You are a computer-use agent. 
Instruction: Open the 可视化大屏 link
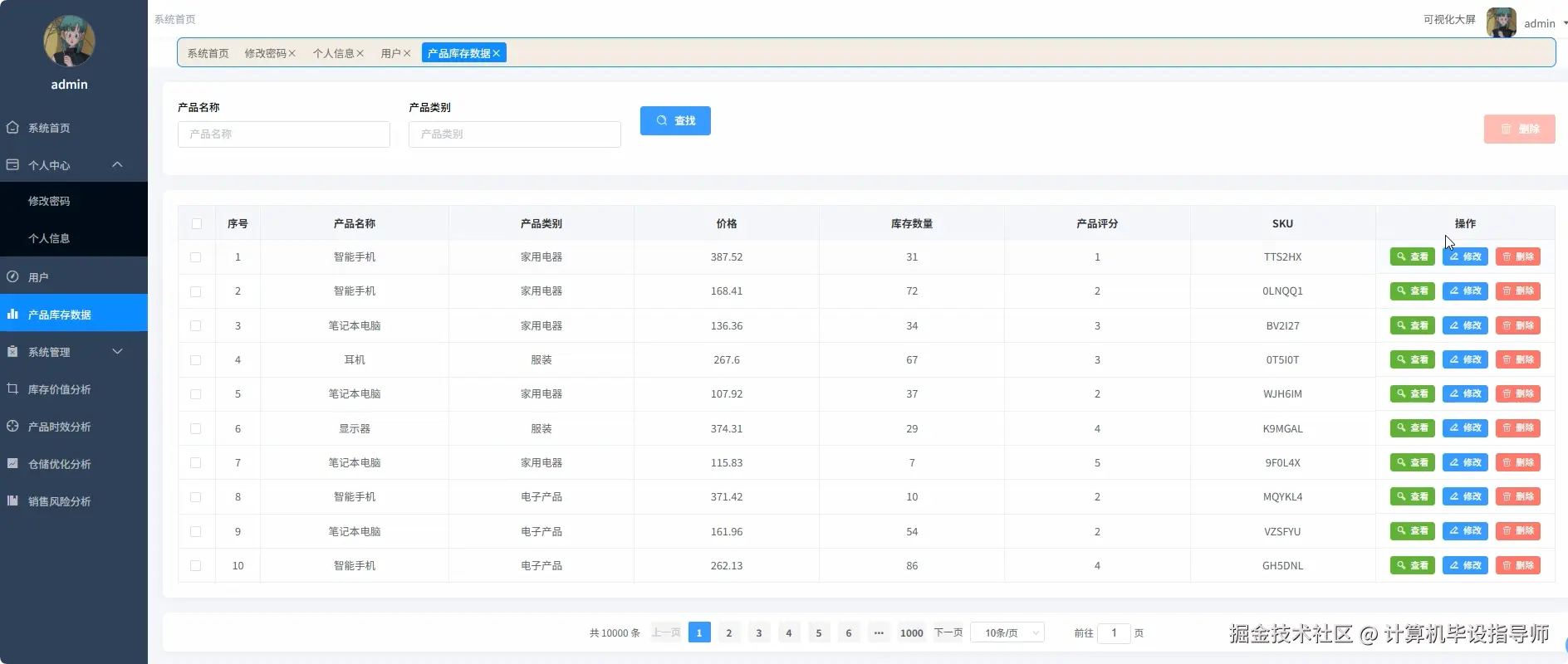coord(1449,19)
